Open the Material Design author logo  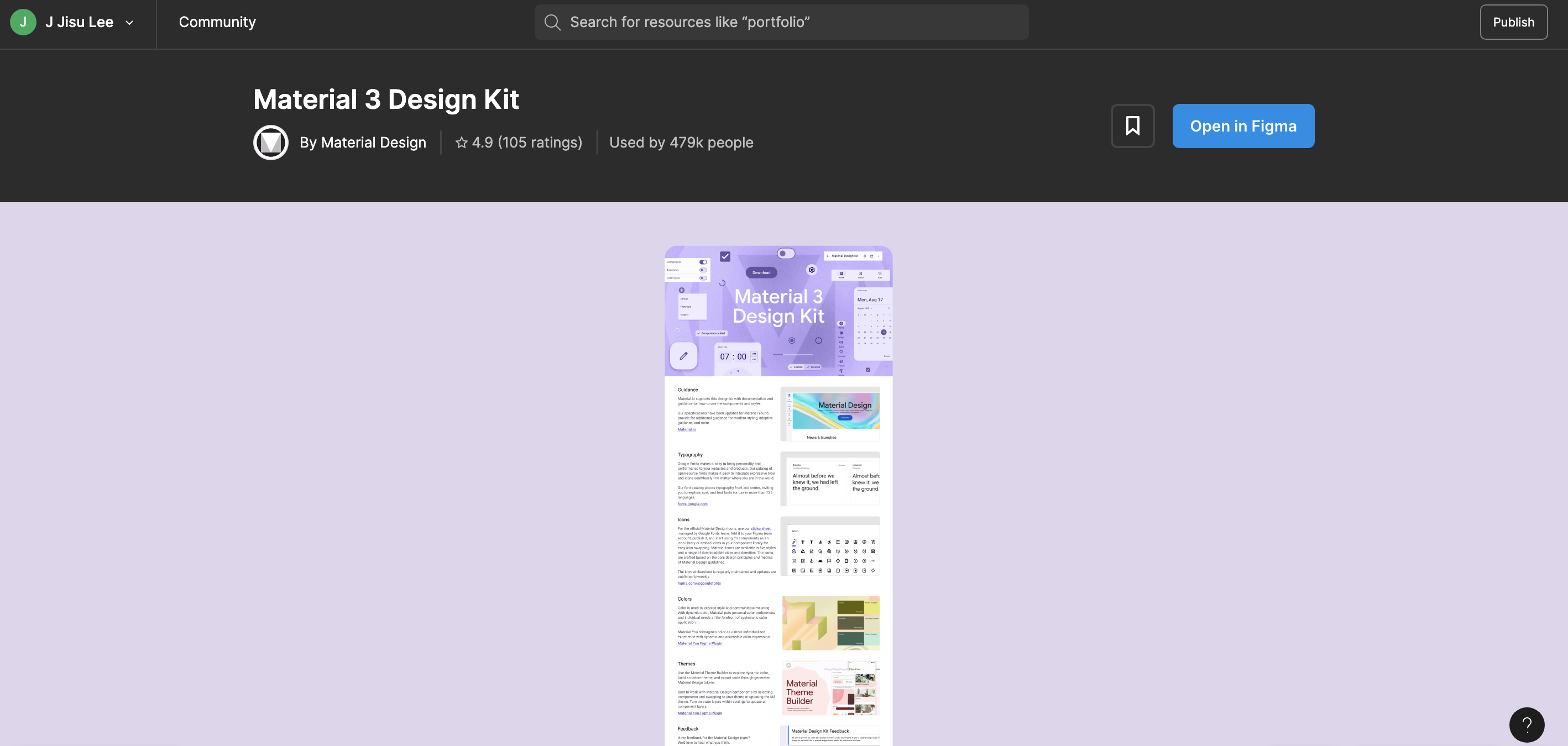point(271,143)
